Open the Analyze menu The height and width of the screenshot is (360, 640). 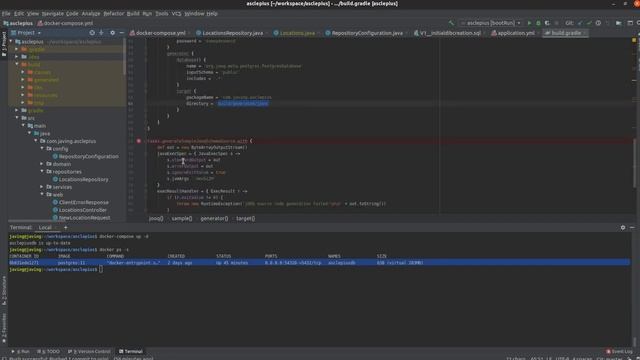coord(91,13)
